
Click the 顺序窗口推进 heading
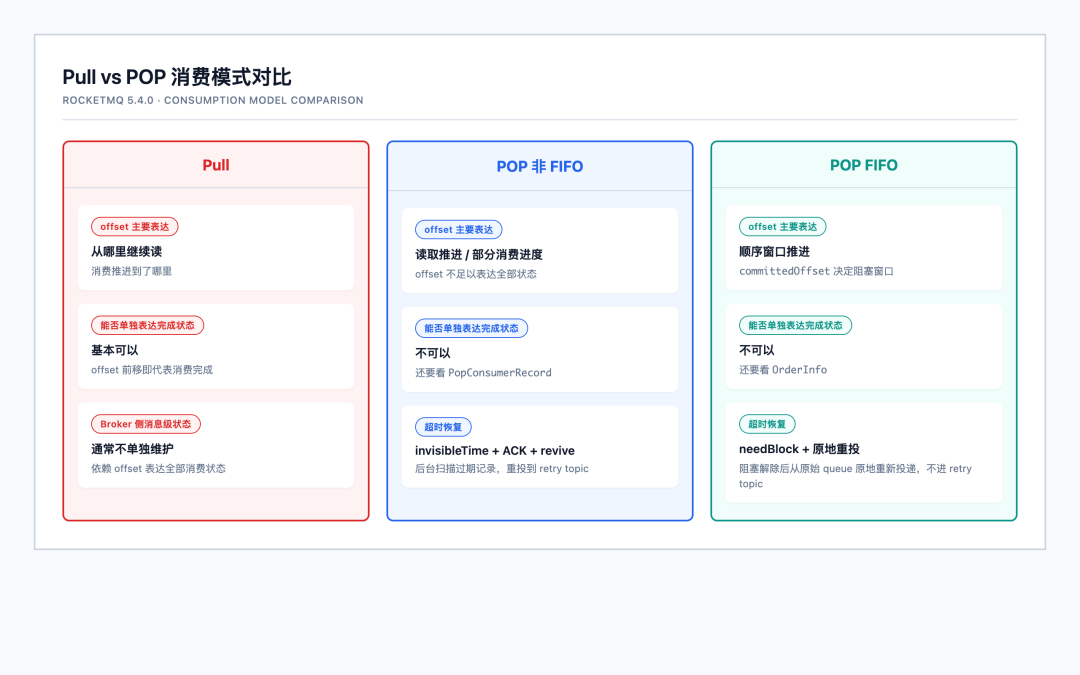[x=774, y=251]
